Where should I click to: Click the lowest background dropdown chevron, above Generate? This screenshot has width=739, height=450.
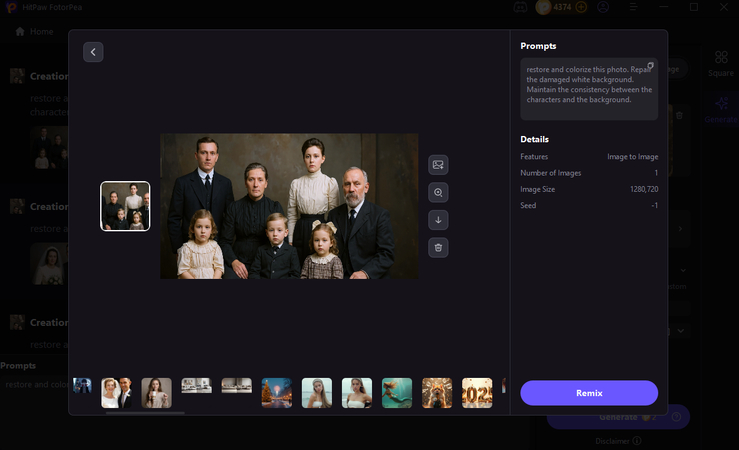coord(681,331)
